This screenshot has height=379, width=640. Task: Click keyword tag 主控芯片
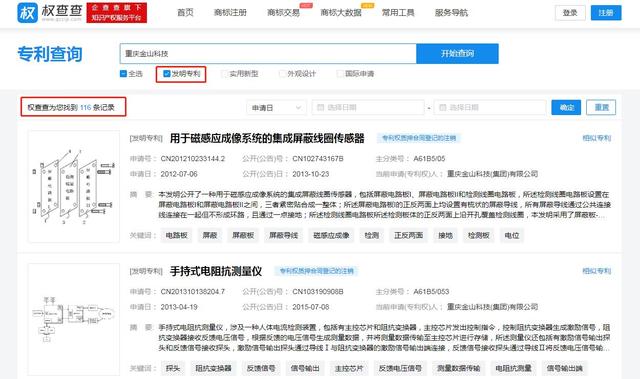[x=349, y=368]
